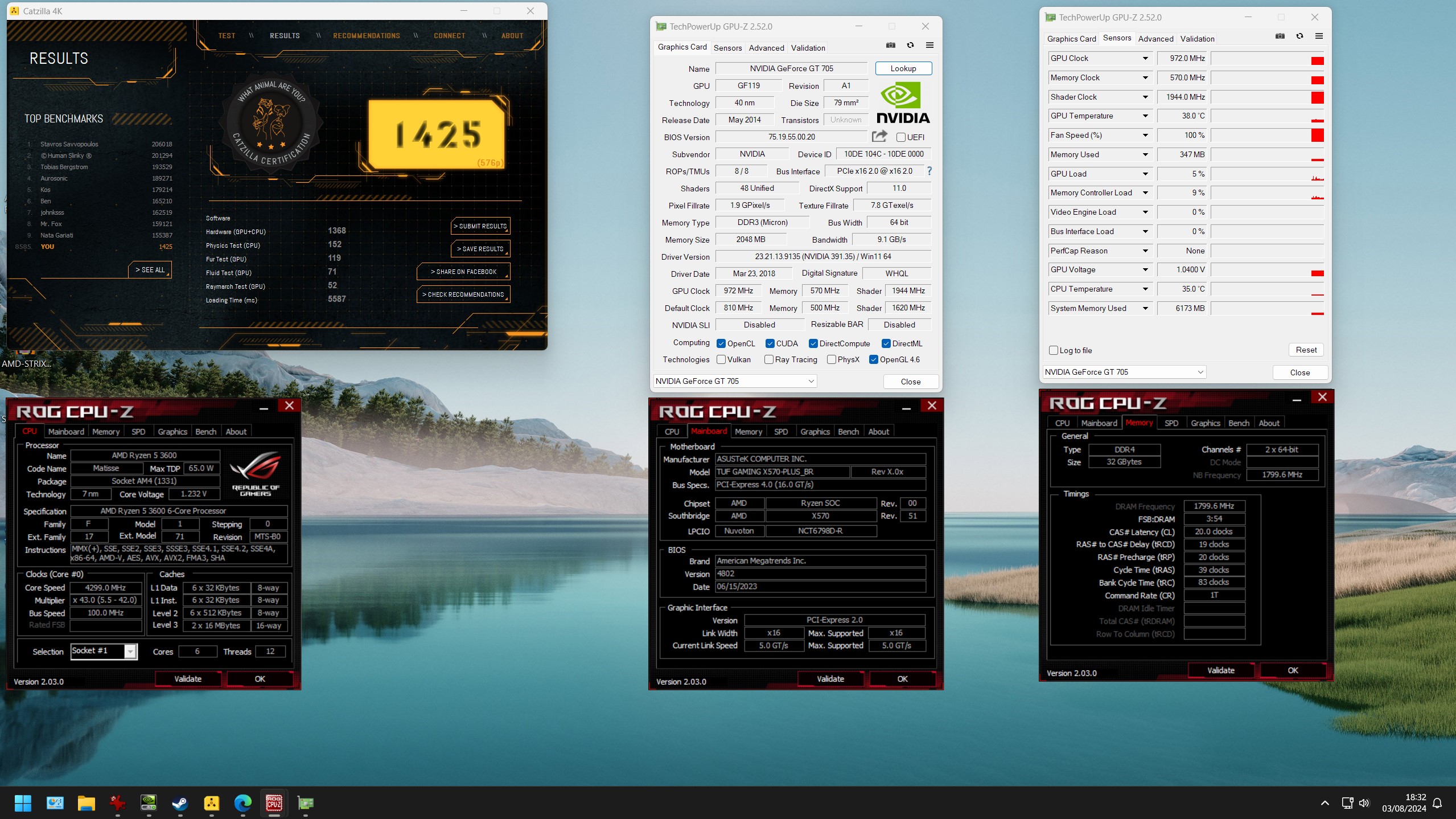Open SPD tab in Mainboard CPU-Z window
1456x819 pixels.
(x=780, y=432)
